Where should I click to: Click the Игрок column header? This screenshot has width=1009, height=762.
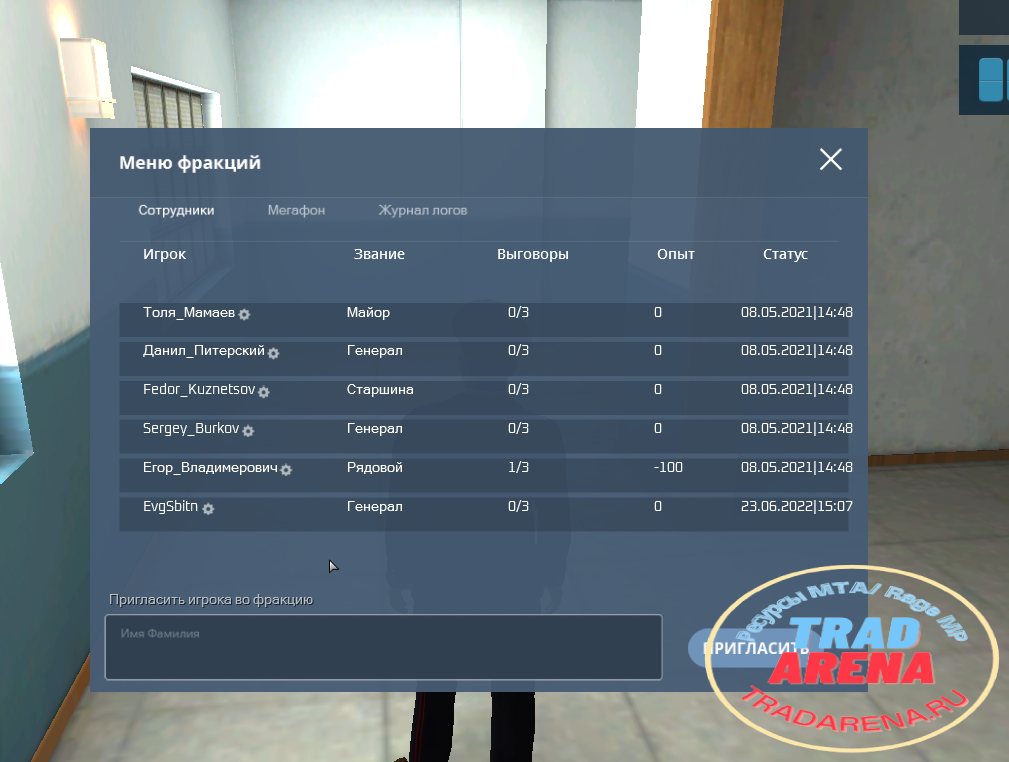coord(164,254)
